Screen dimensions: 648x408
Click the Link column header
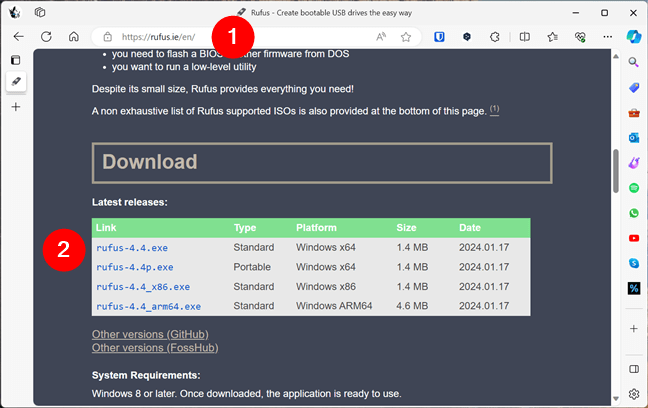click(x=106, y=228)
